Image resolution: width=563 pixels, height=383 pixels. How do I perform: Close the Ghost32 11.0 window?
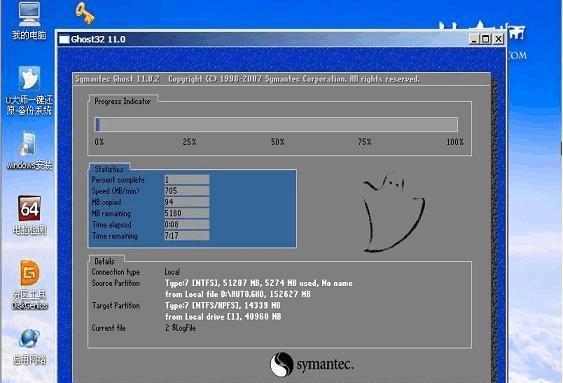[x=499, y=39]
